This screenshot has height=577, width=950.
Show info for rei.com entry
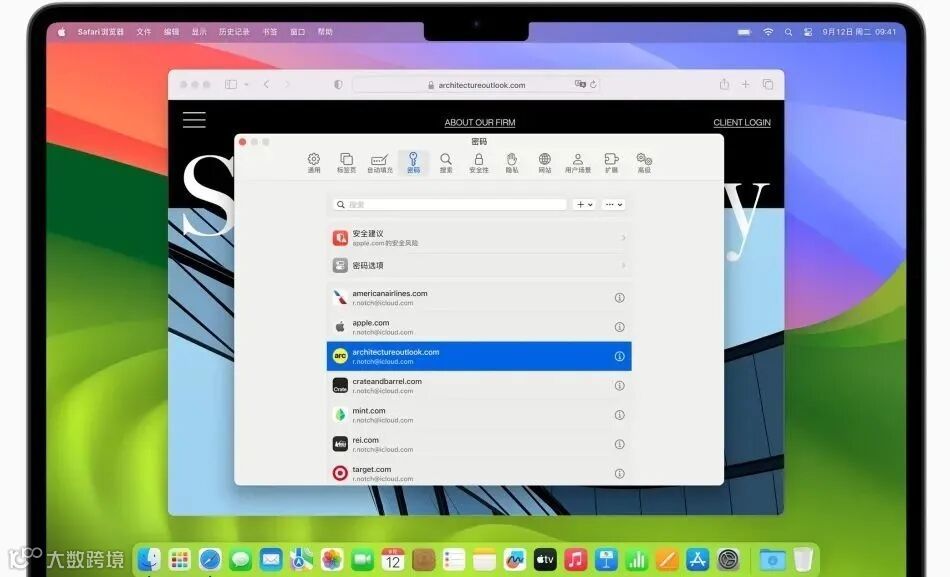619,444
